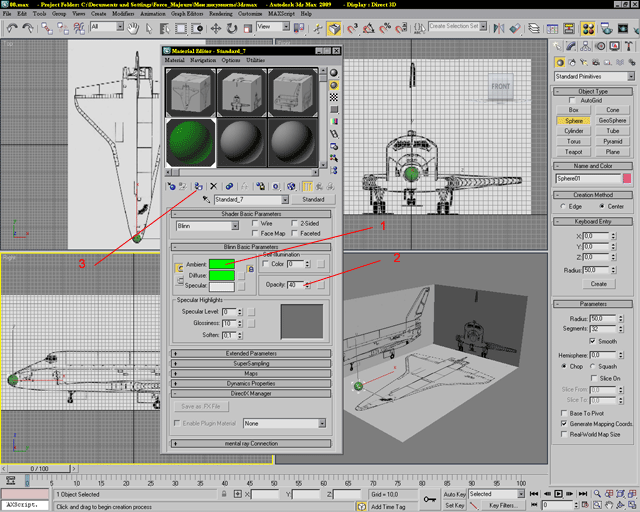
Task: Toggle the 3D Snaps tool
Action: 353,28
